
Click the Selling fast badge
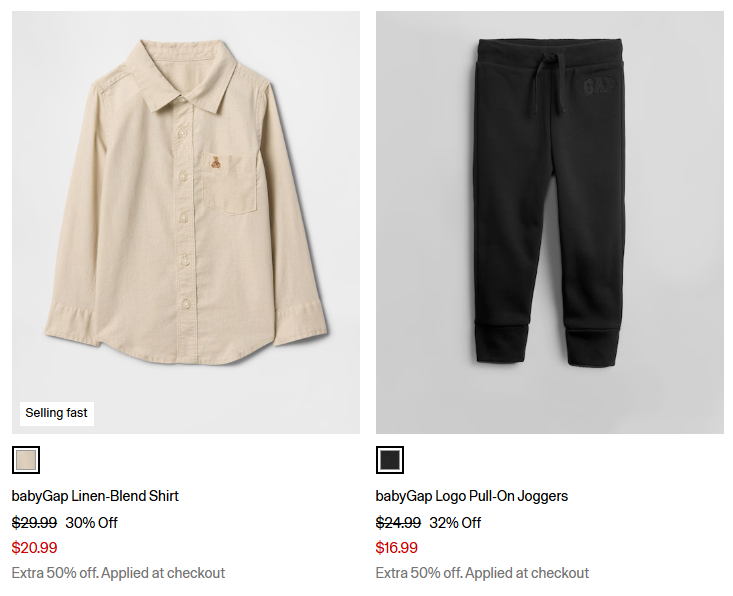57,413
